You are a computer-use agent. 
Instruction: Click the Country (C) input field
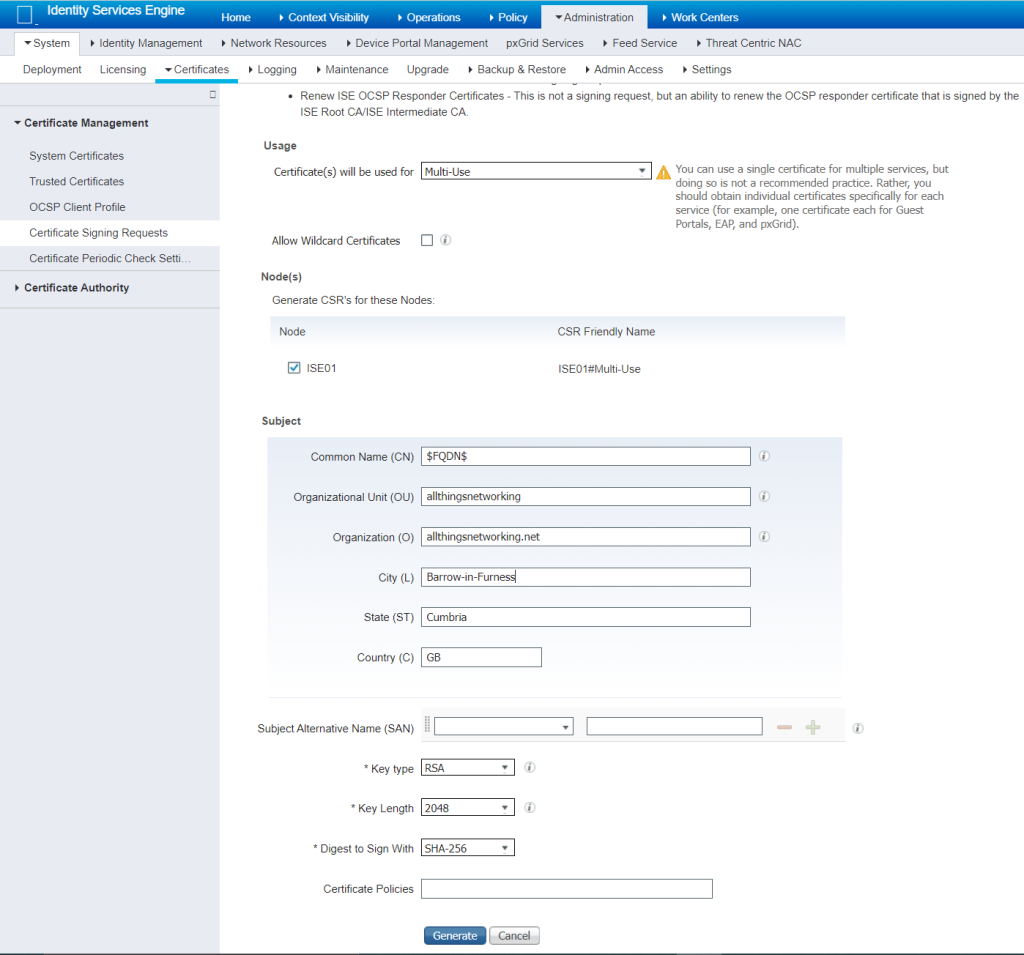(481, 657)
